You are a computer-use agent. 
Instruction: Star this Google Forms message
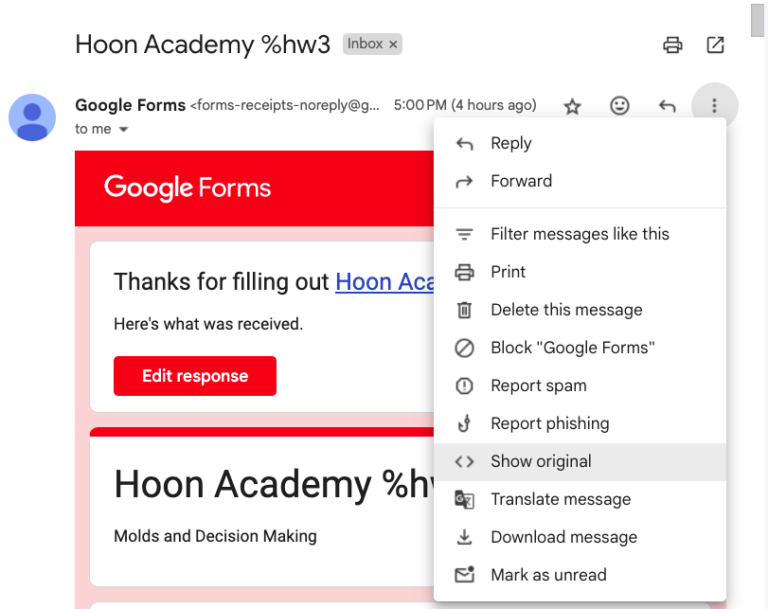click(572, 106)
